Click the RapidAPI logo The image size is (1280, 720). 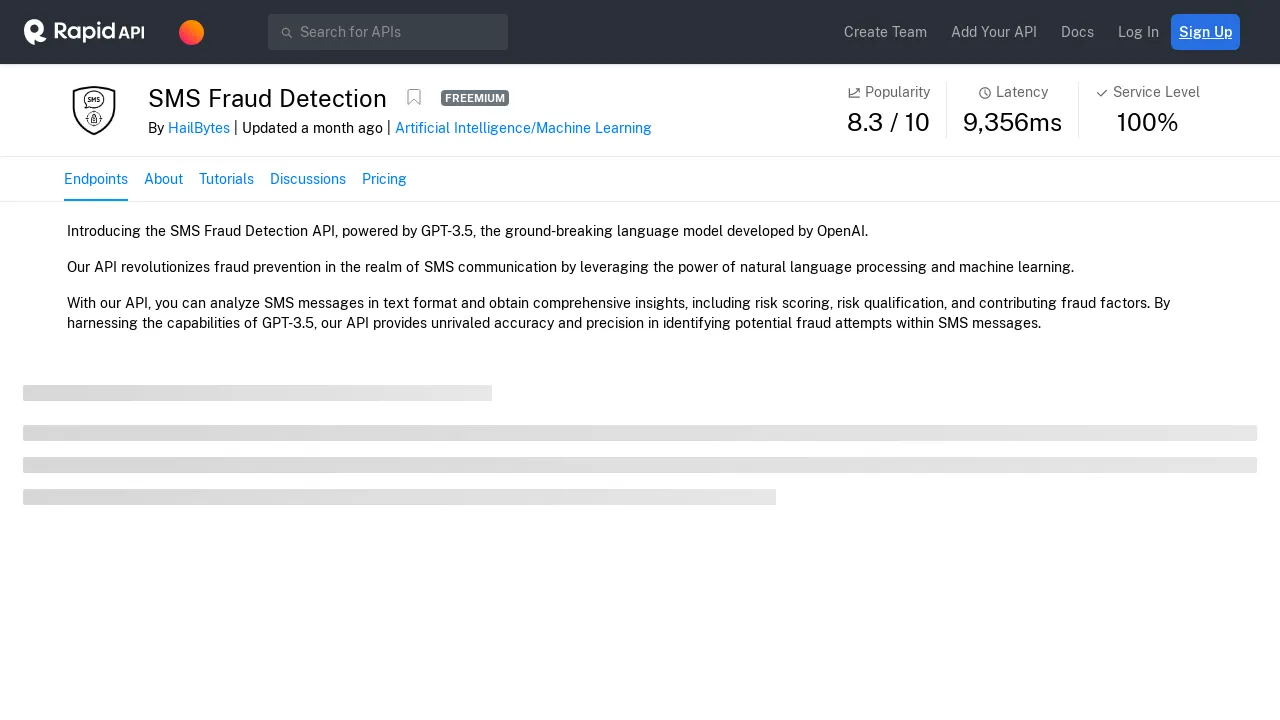click(x=84, y=32)
